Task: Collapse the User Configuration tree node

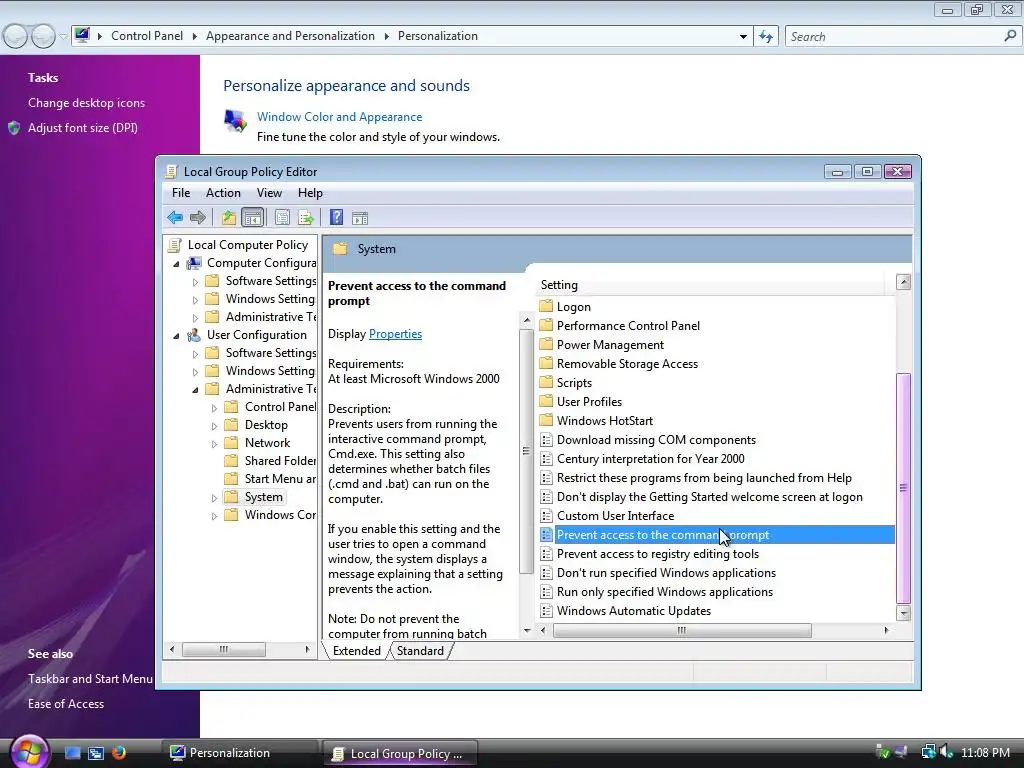Action: [x=176, y=336]
